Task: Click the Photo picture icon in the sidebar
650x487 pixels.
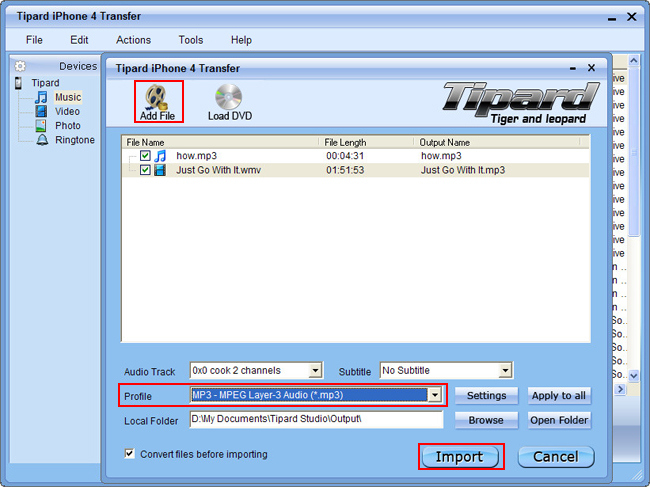Action: point(41,126)
